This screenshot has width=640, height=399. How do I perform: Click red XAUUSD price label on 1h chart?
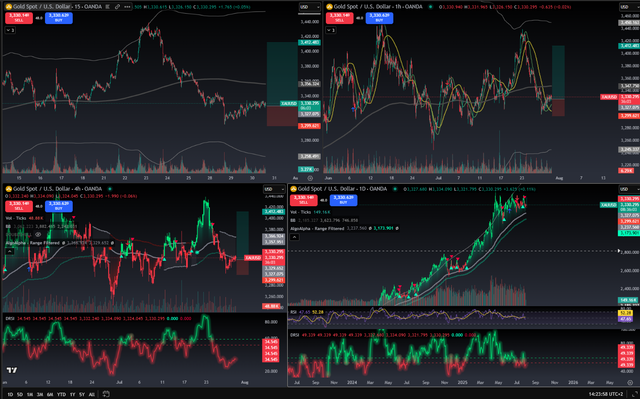coord(609,97)
